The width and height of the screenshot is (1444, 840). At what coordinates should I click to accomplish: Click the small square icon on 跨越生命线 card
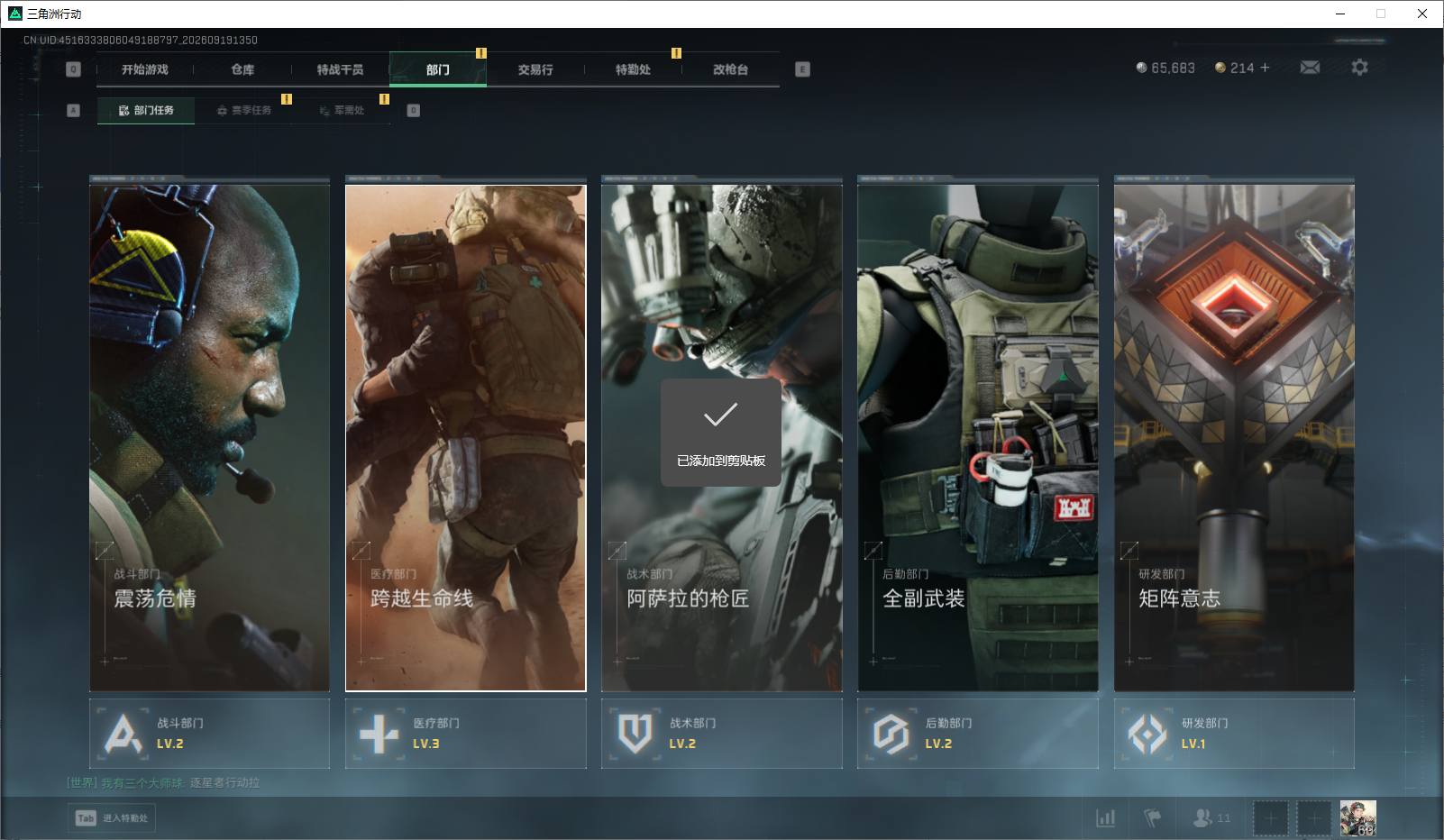(x=361, y=550)
